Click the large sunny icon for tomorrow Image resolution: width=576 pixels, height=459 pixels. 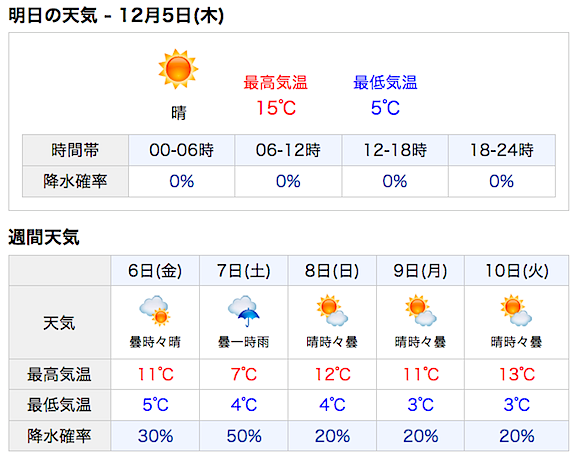tap(178, 69)
